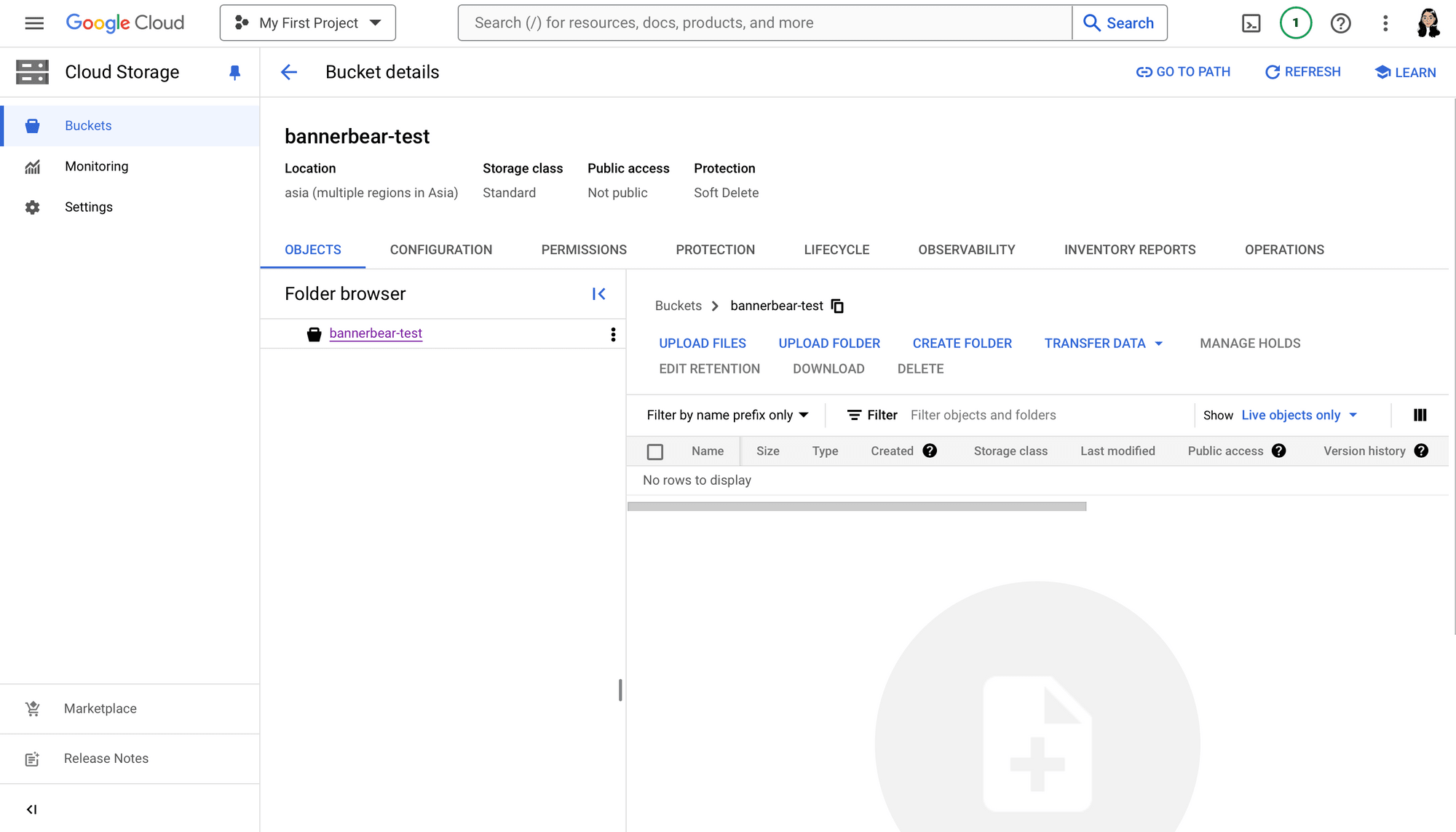Open Cloud Storage Settings
The image size is (1456, 832).
(x=88, y=207)
